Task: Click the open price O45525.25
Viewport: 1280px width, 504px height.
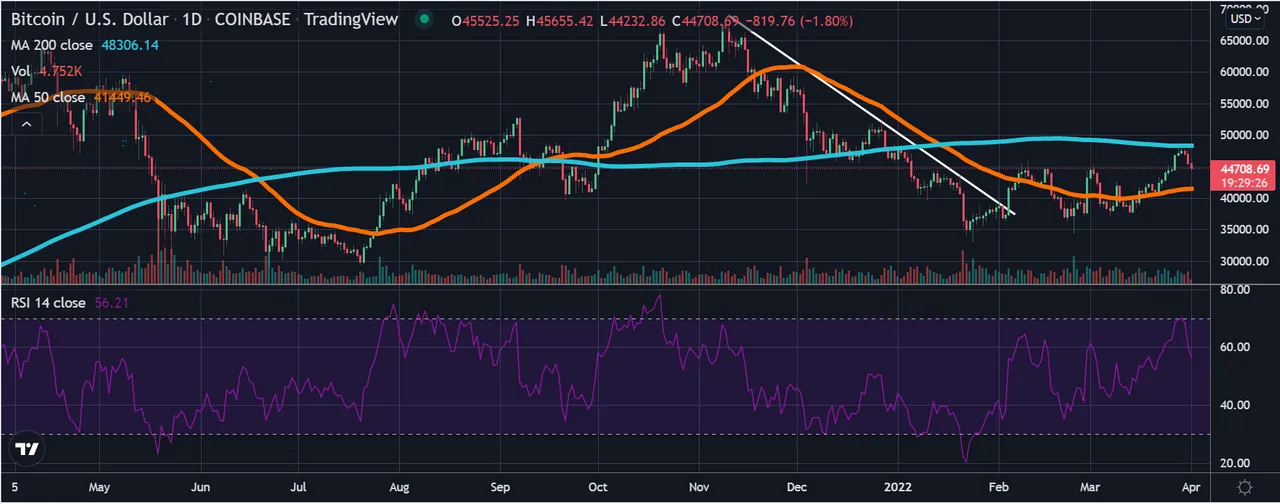Action: click(483, 20)
